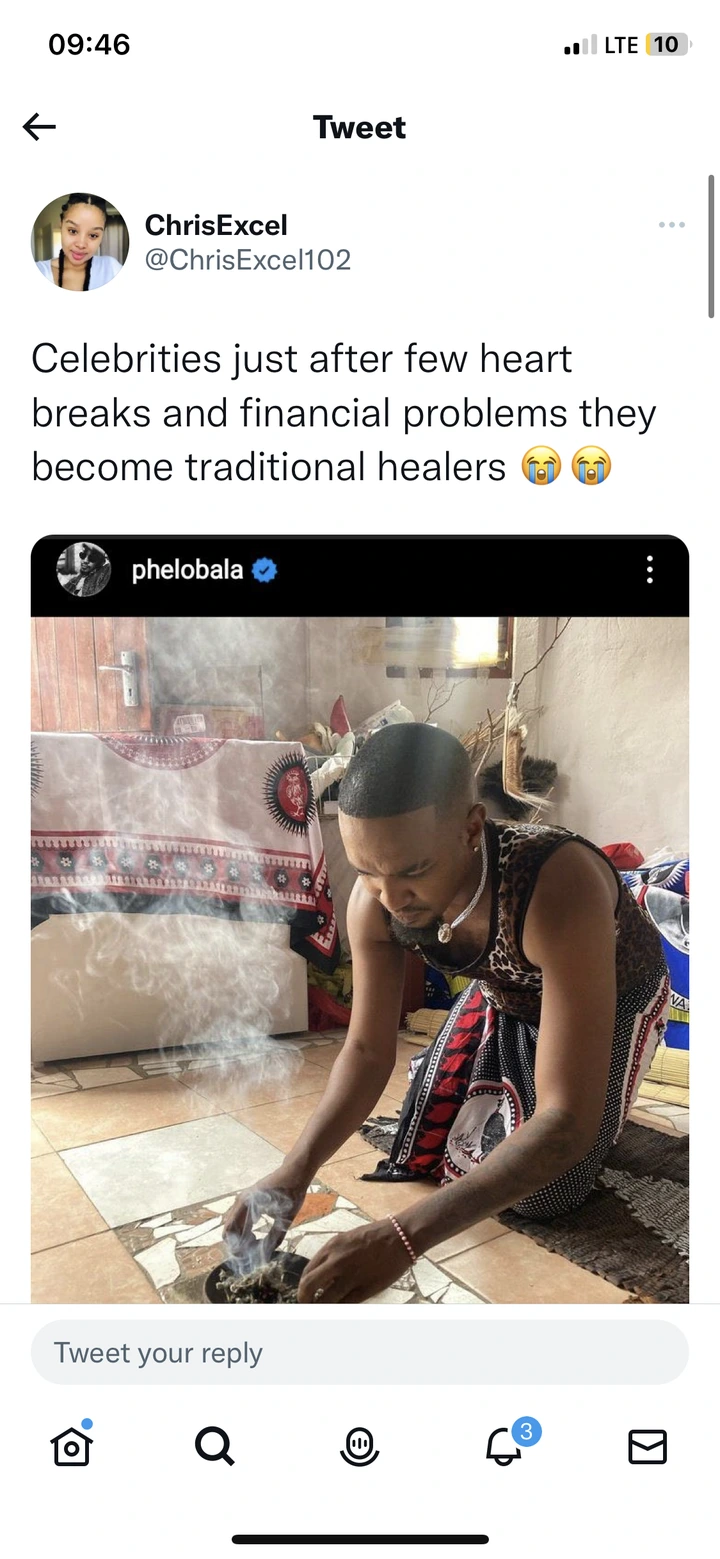Image resolution: width=720 pixels, height=1559 pixels.
Task: Open the @ChrisExcel102 handle link
Action: pyautogui.click(x=248, y=260)
